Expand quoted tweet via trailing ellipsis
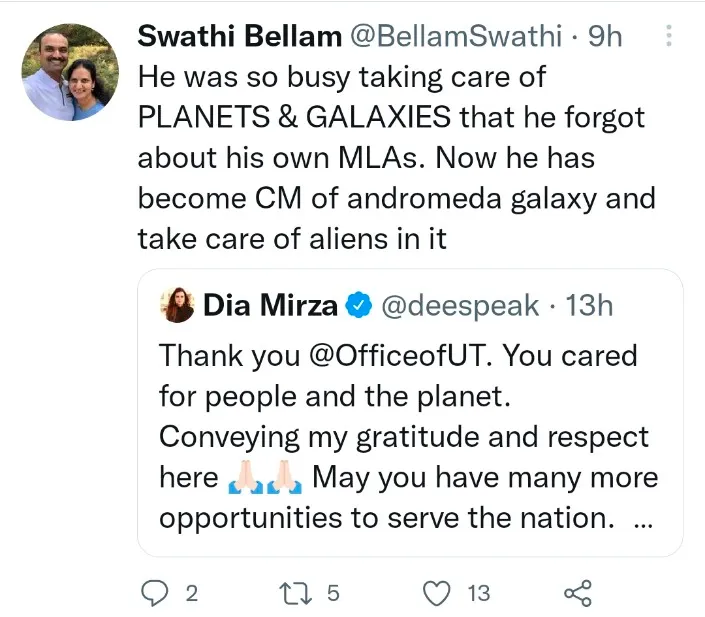Image resolution: width=705 pixels, height=617 pixels. [643, 524]
